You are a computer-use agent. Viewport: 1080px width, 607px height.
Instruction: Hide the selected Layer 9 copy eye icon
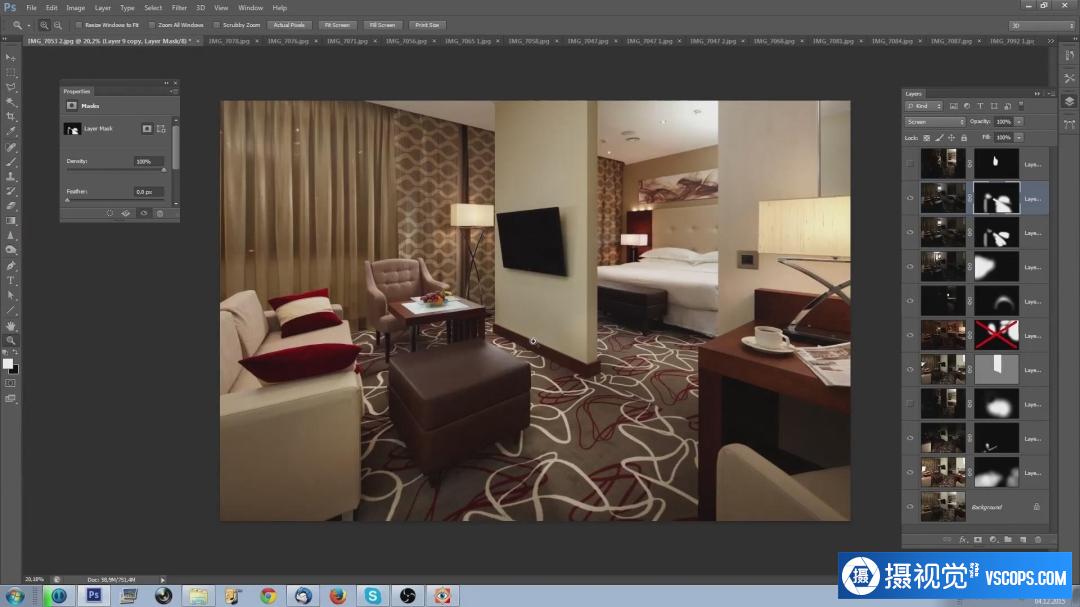(910, 198)
